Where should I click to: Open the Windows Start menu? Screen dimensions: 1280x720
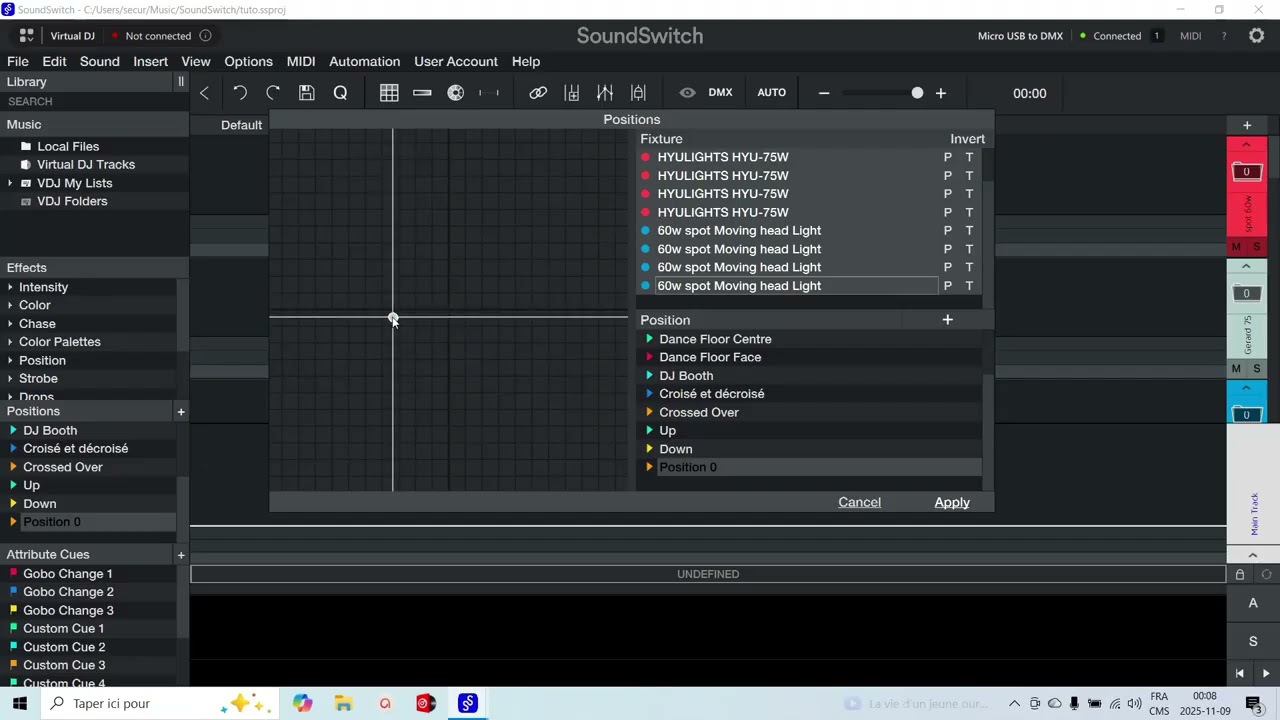[19, 703]
